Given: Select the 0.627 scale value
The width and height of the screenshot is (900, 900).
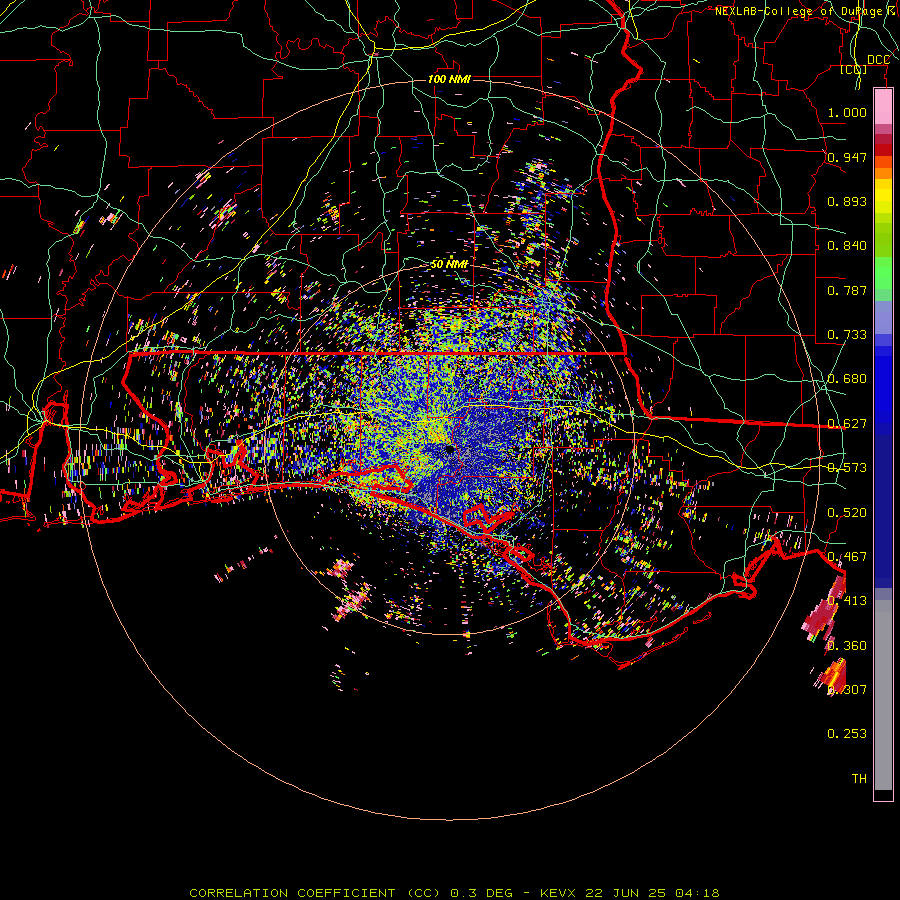Looking at the screenshot, I should pos(847,424).
